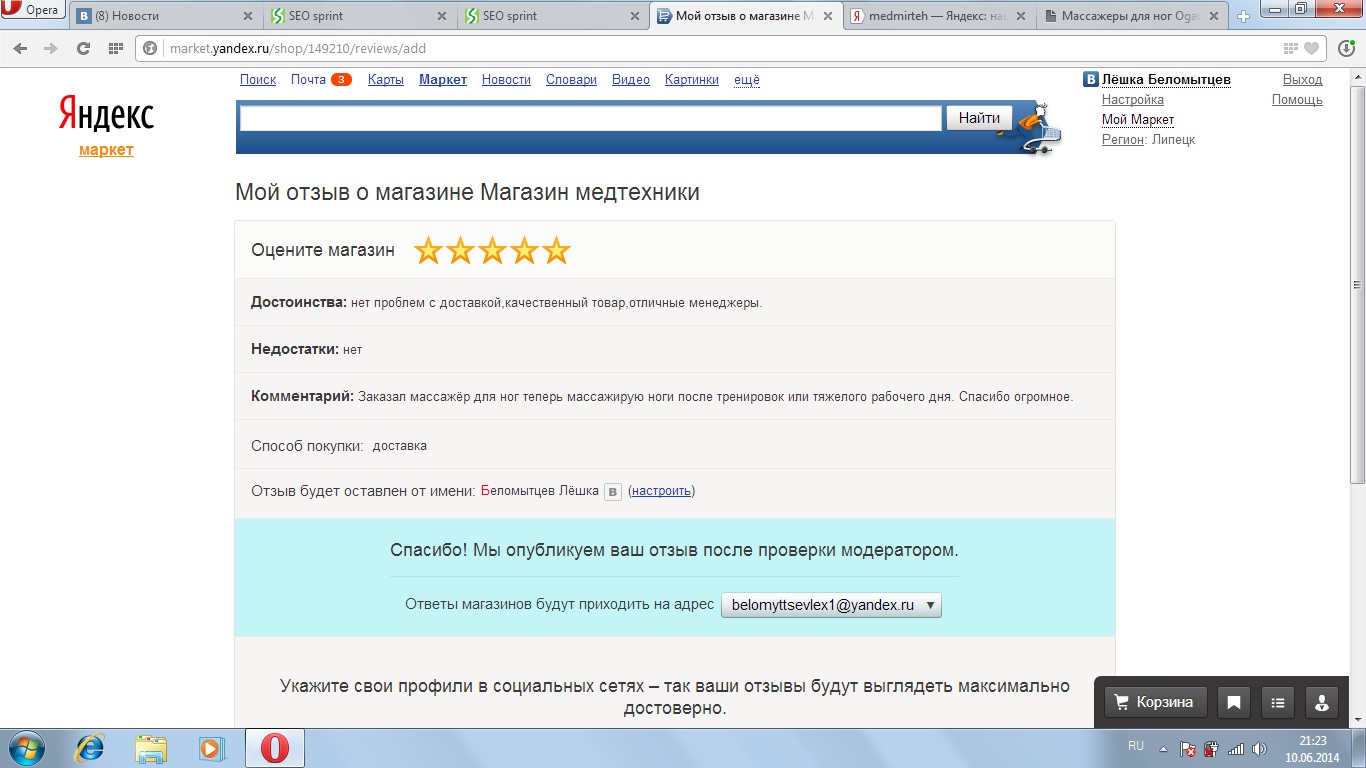Click the username 'Лёшка Беломытцев'
The height and width of the screenshot is (768, 1366).
pyautogui.click(x=1166, y=80)
